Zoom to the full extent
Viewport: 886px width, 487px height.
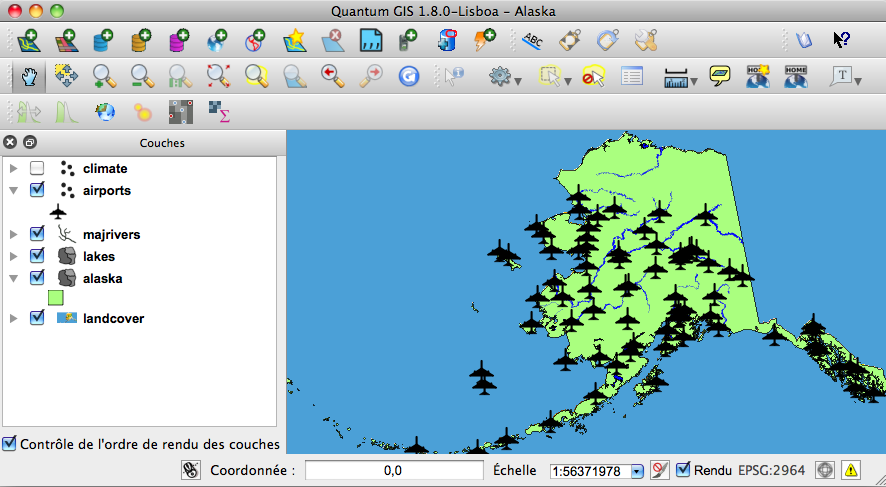pos(218,76)
